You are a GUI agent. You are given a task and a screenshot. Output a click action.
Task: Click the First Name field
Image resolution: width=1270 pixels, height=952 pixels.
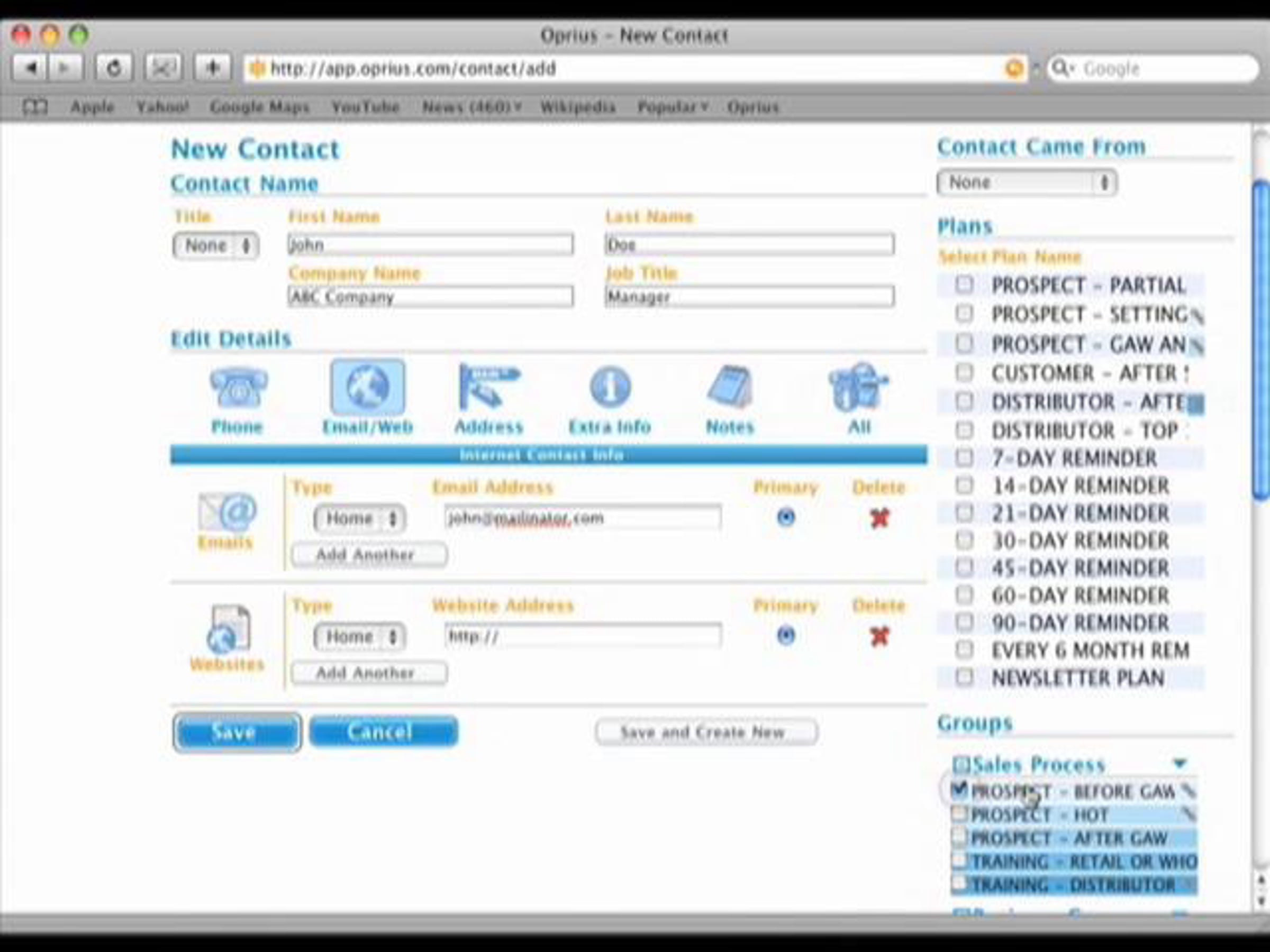430,244
